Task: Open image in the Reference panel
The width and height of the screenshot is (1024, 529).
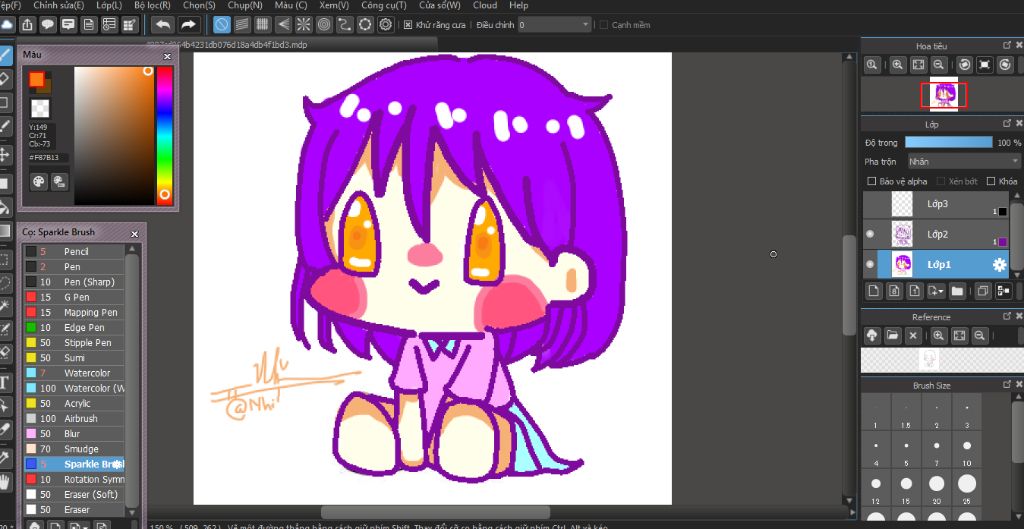Action: coord(892,336)
